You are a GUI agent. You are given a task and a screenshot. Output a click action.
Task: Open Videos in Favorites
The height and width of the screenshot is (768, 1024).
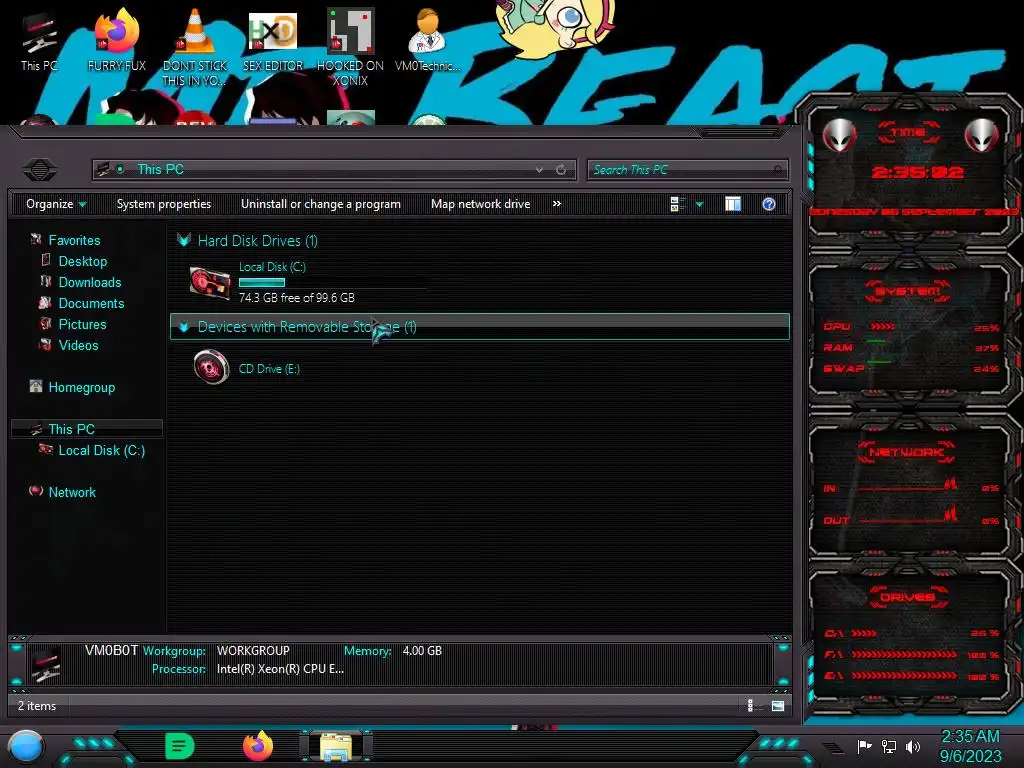coord(78,345)
